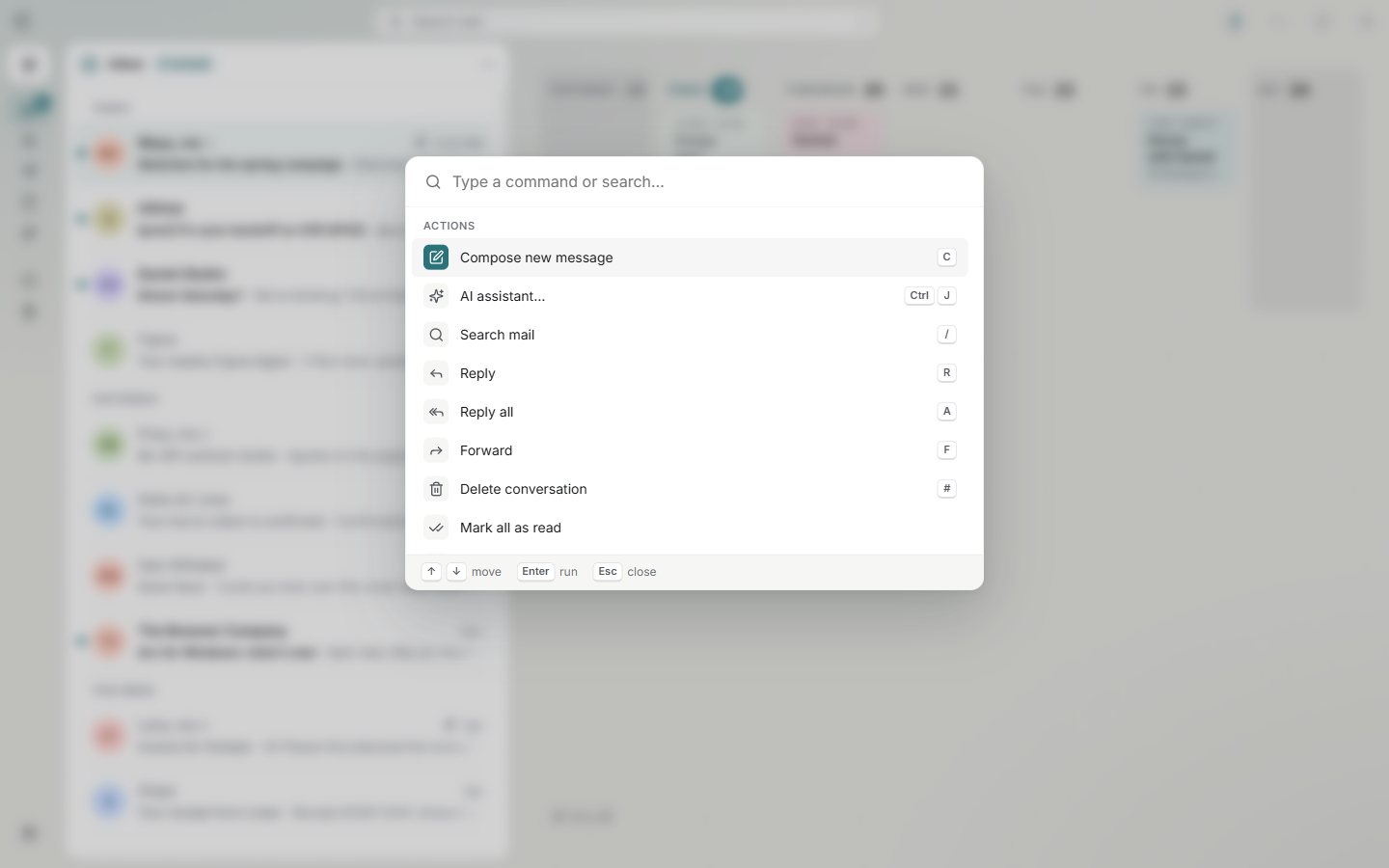
Task: Click the R shortcut key badge
Action: [x=946, y=373]
